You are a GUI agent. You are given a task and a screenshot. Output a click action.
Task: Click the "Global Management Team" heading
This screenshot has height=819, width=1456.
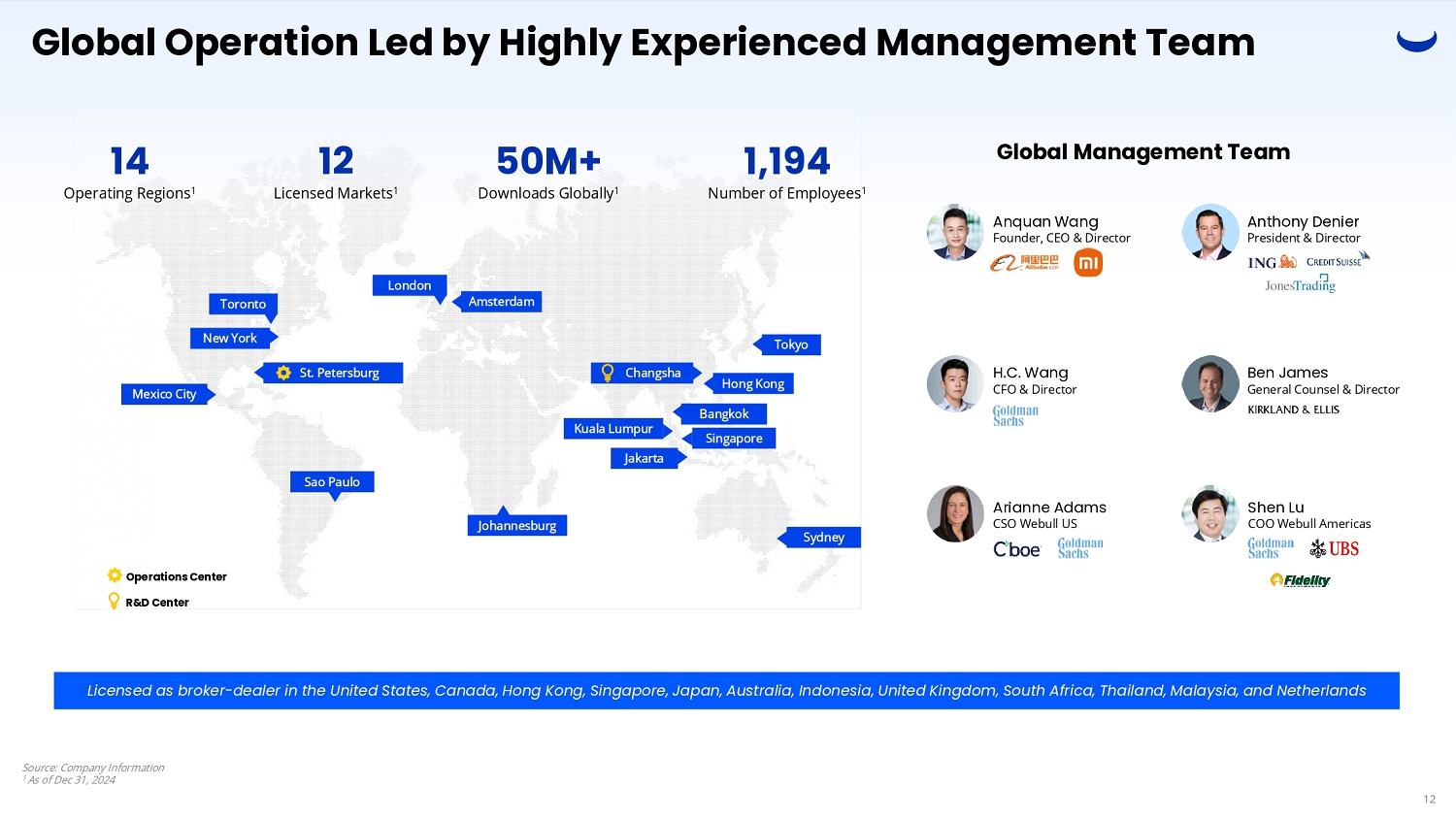tap(1143, 152)
